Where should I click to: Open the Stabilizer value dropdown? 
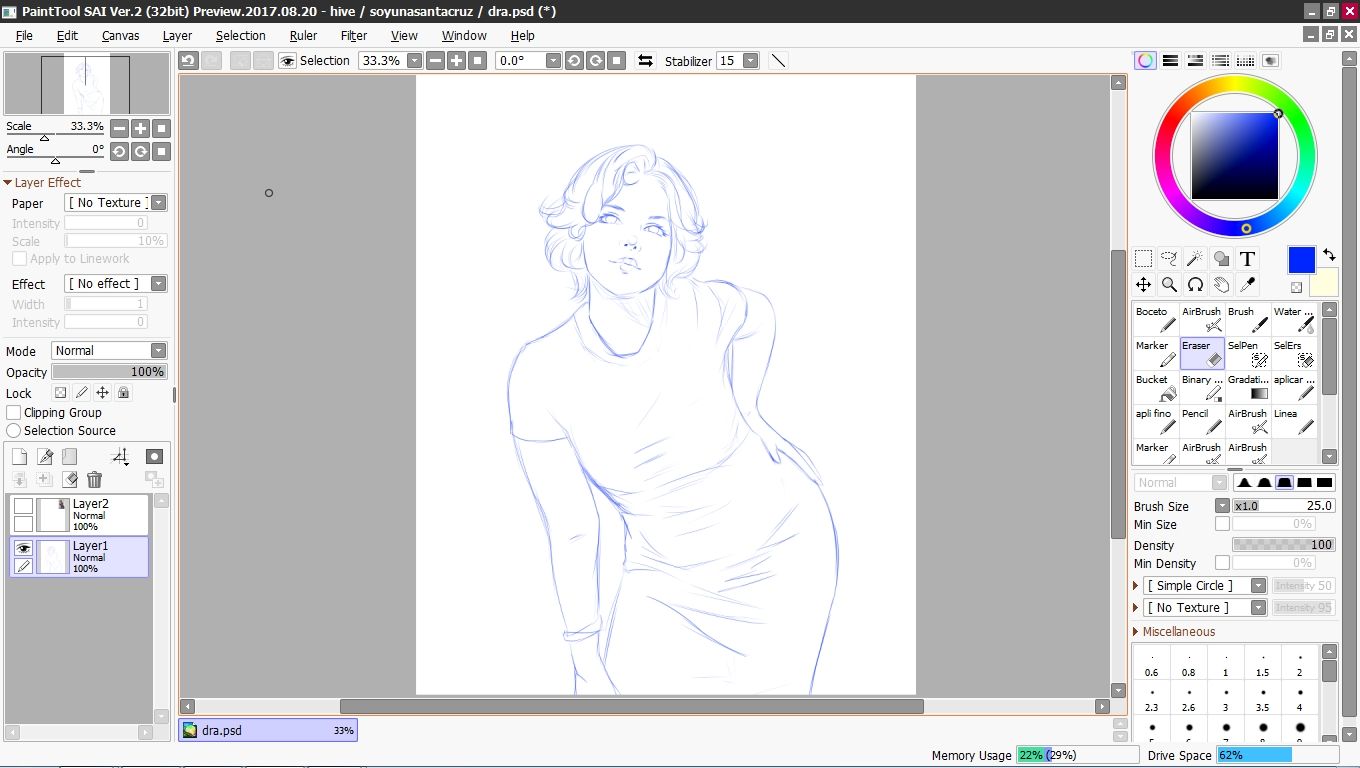[x=750, y=61]
